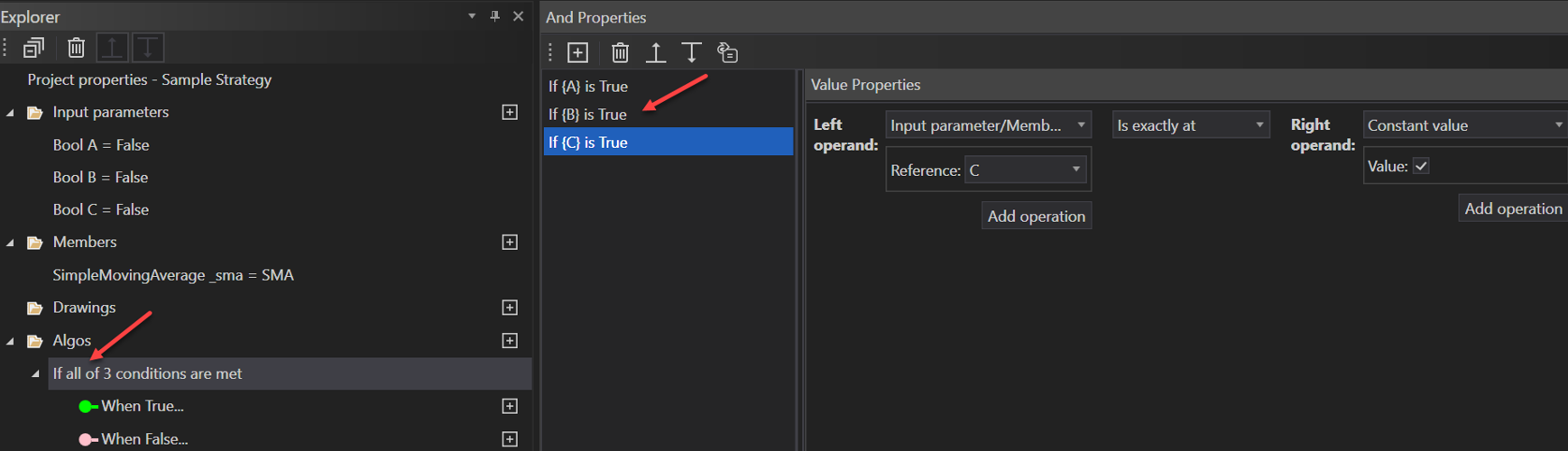Move condition up in And Properties toolbar
Viewport: 1568px width, 451px height.
point(656,53)
